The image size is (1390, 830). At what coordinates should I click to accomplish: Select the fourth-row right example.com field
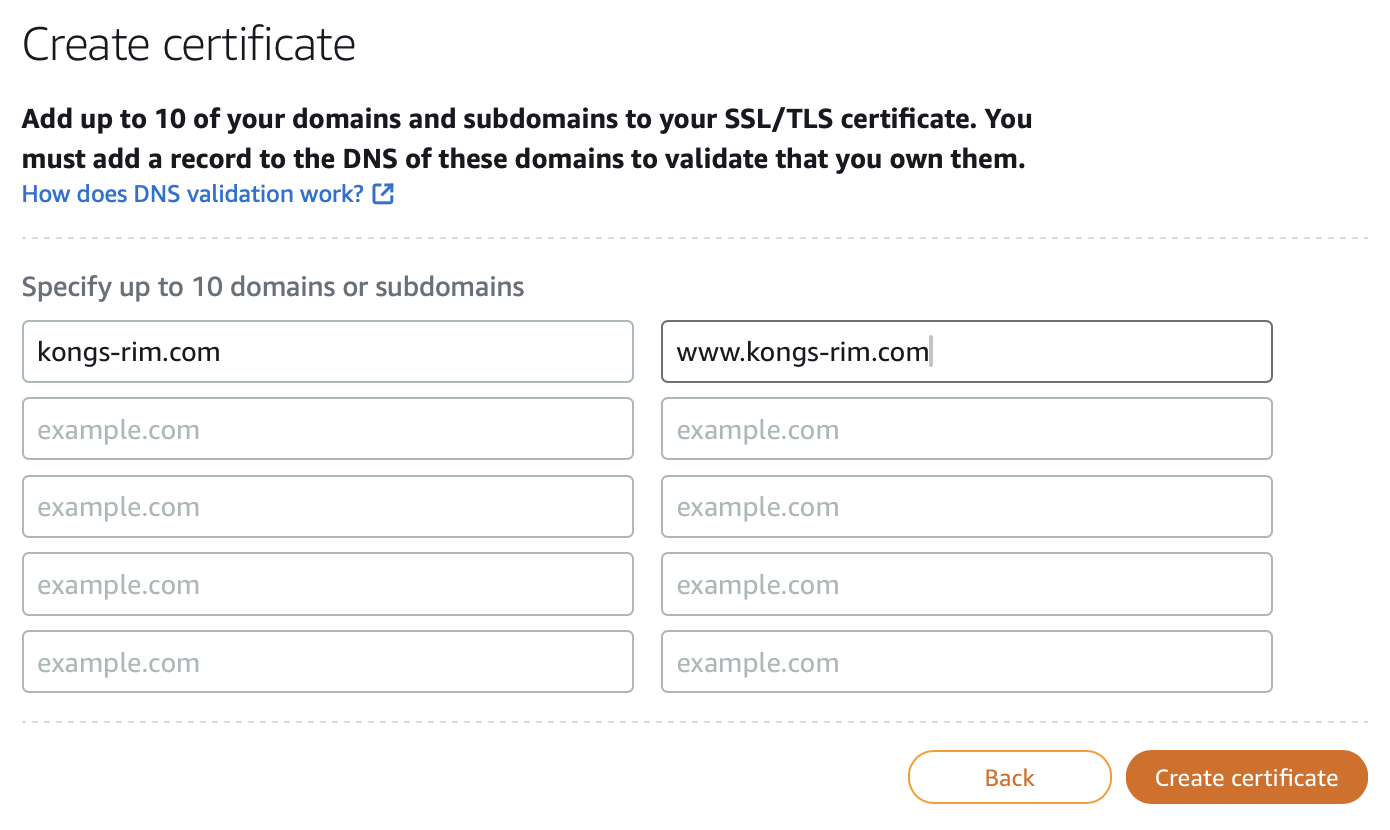pyautogui.click(x=967, y=584)
